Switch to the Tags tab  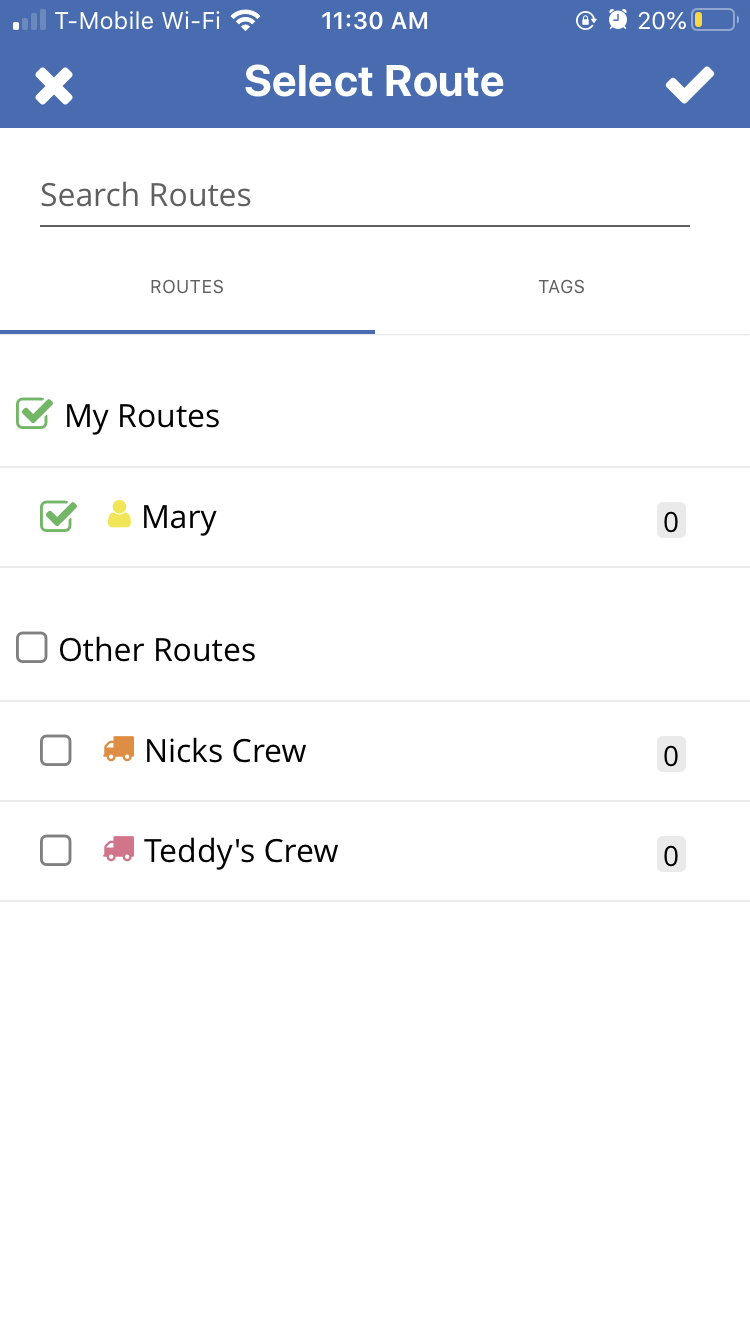[x=561, y=287]
